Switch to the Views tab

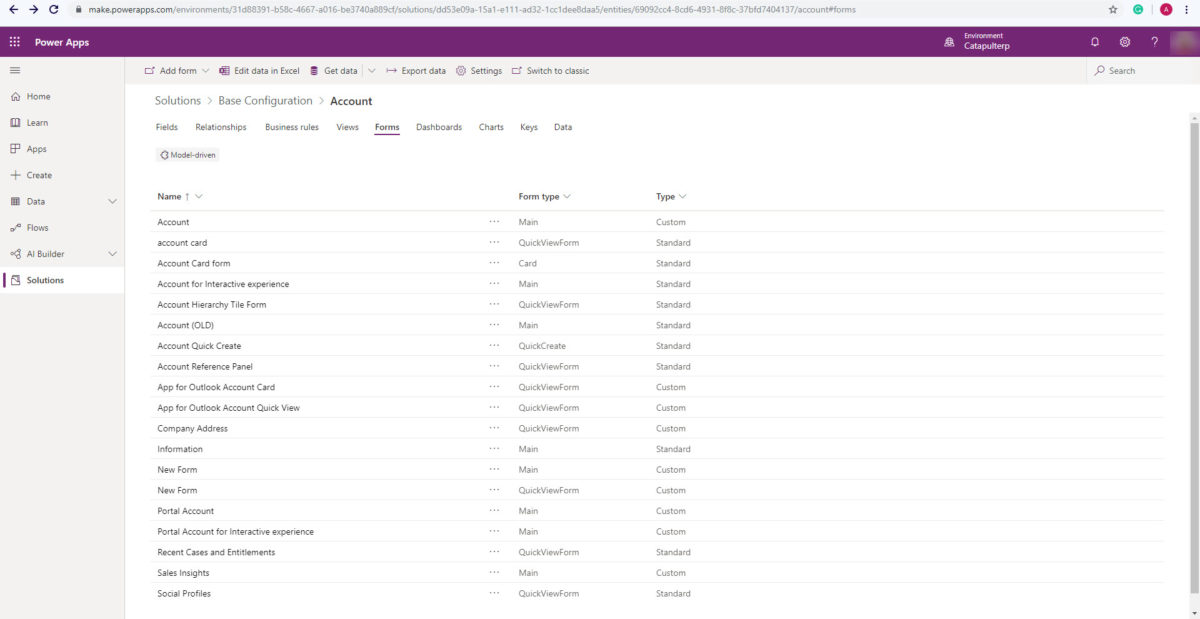348,128
